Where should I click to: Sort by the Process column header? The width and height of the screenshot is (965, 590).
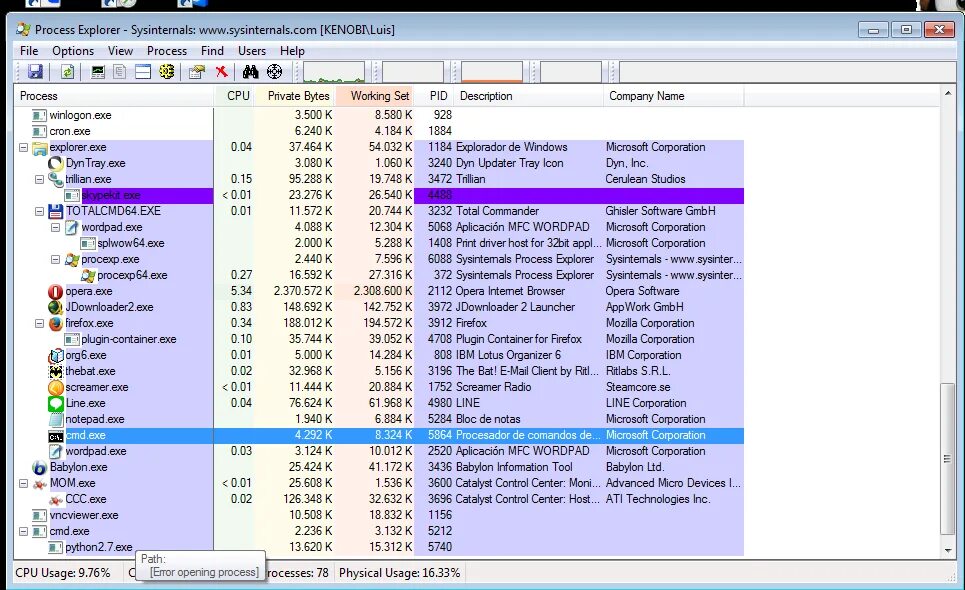click(114, 96)
